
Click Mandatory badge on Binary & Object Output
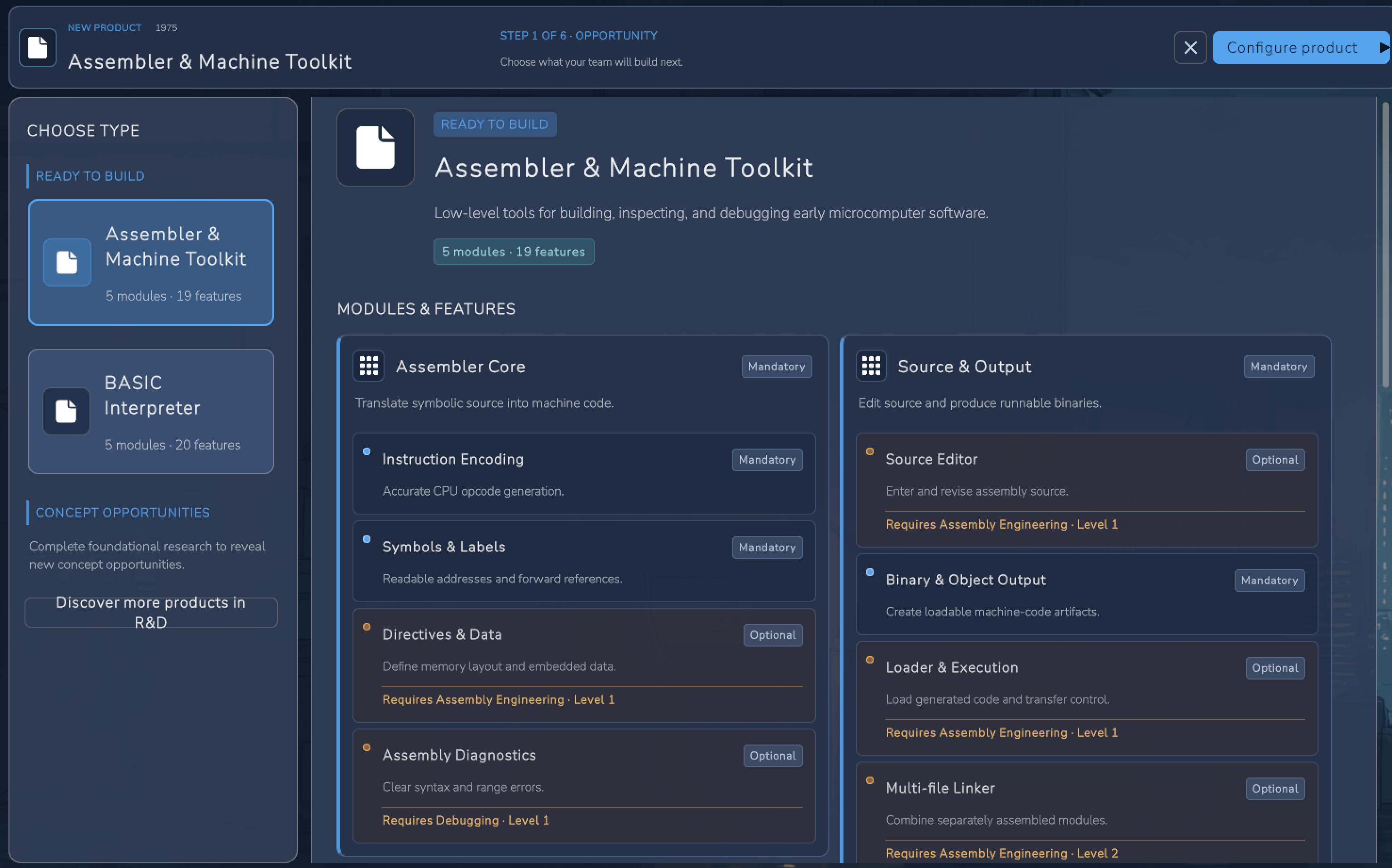click(1269, 581)
